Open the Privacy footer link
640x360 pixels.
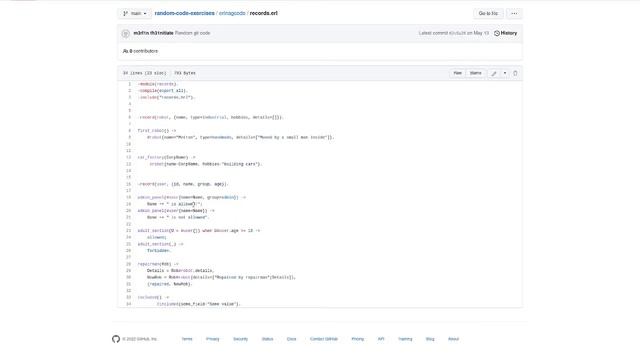(x=212, y=339)
